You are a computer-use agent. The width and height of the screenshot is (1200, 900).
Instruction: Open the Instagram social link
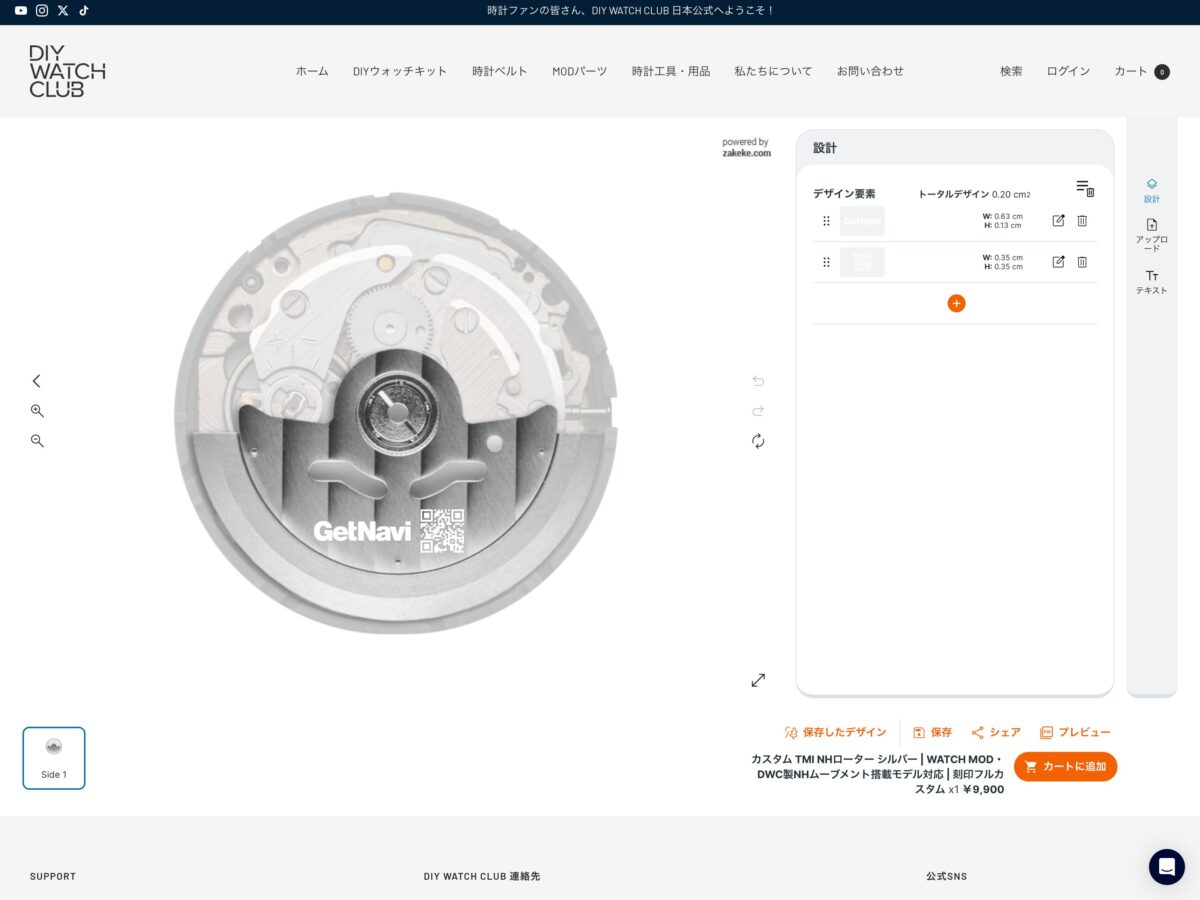tap(42, 10)
